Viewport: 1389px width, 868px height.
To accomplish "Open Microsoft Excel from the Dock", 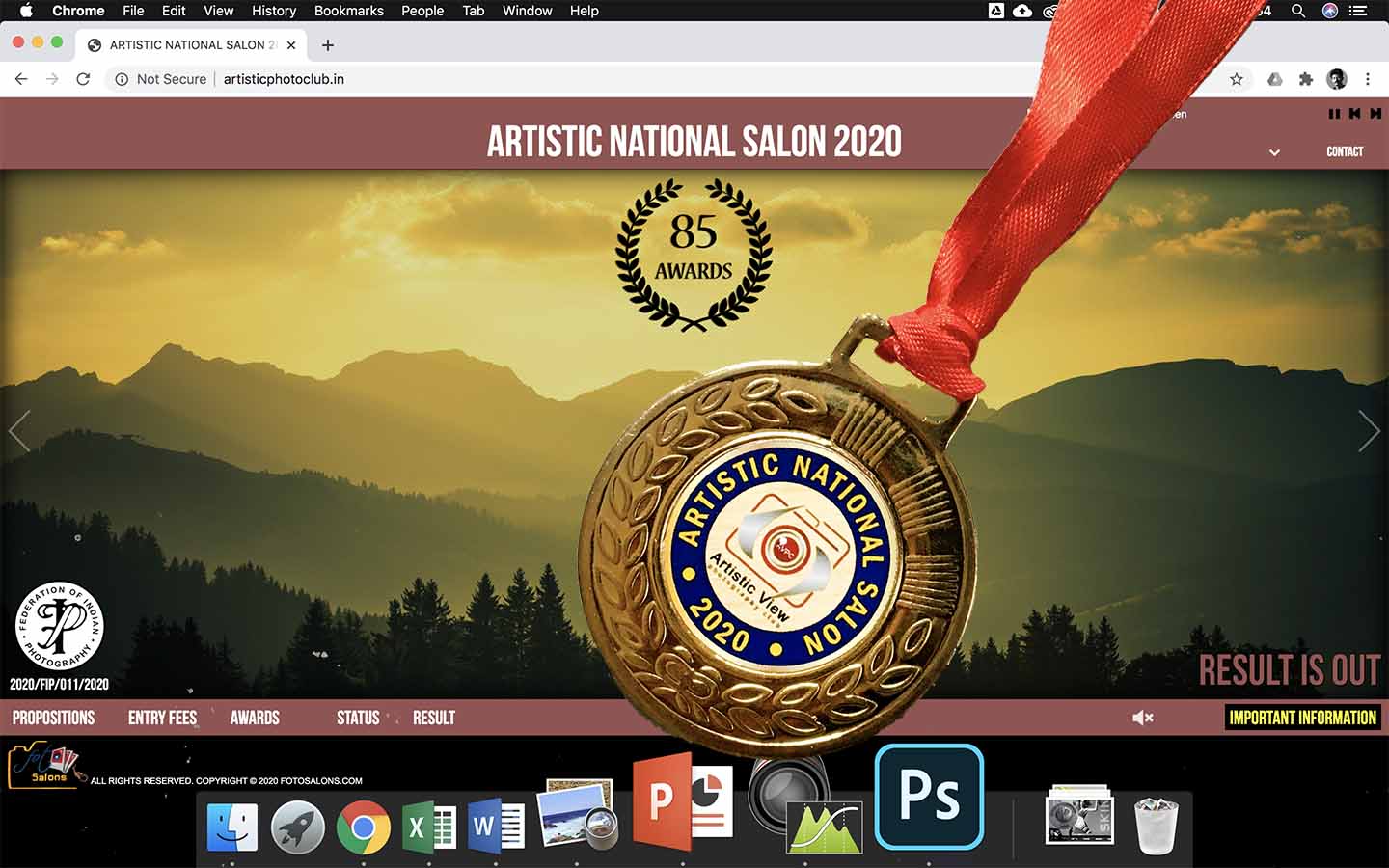I will [427, 827].
